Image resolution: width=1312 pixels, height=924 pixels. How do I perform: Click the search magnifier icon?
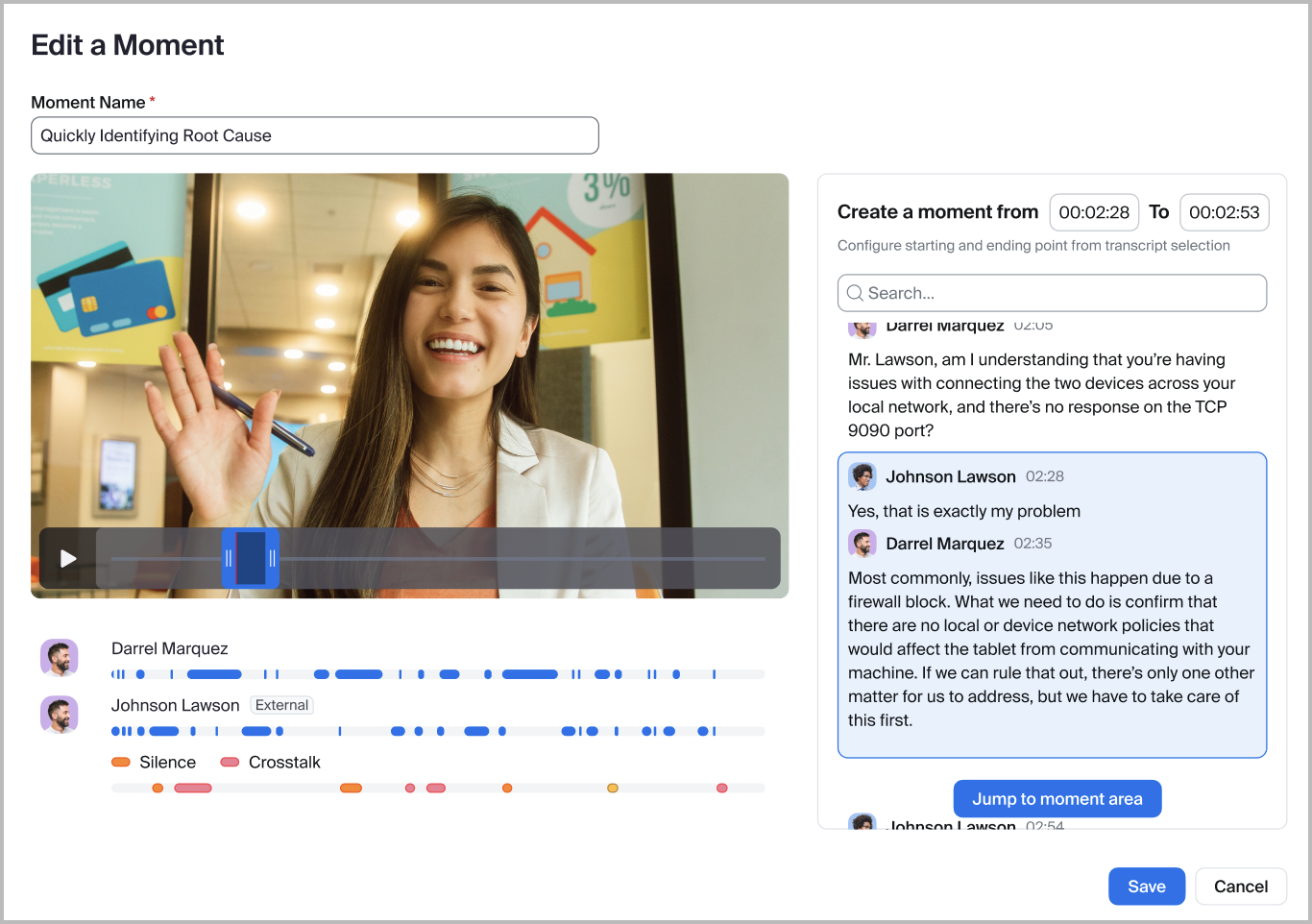click(x=854, y=293)
